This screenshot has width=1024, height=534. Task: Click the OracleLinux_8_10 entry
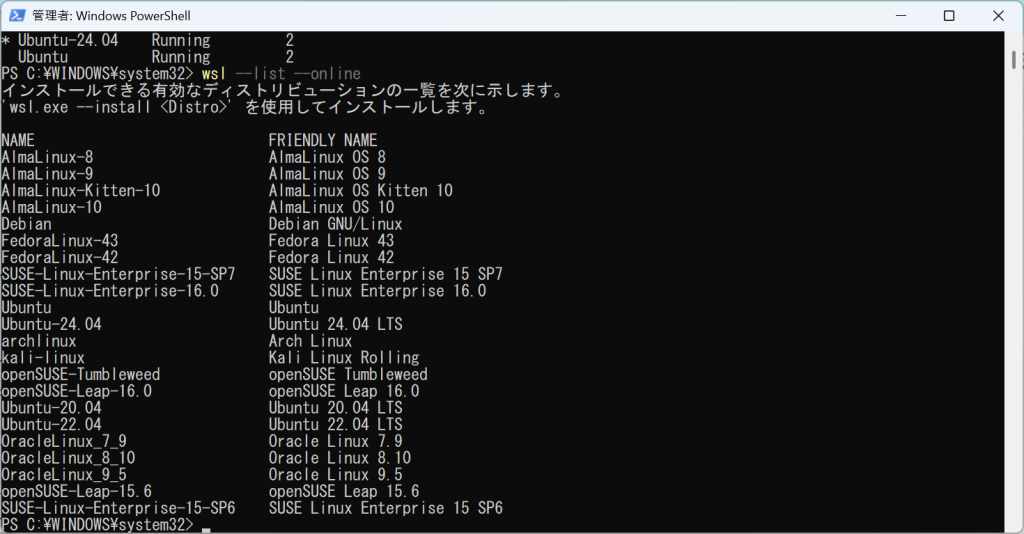(68, 458)
